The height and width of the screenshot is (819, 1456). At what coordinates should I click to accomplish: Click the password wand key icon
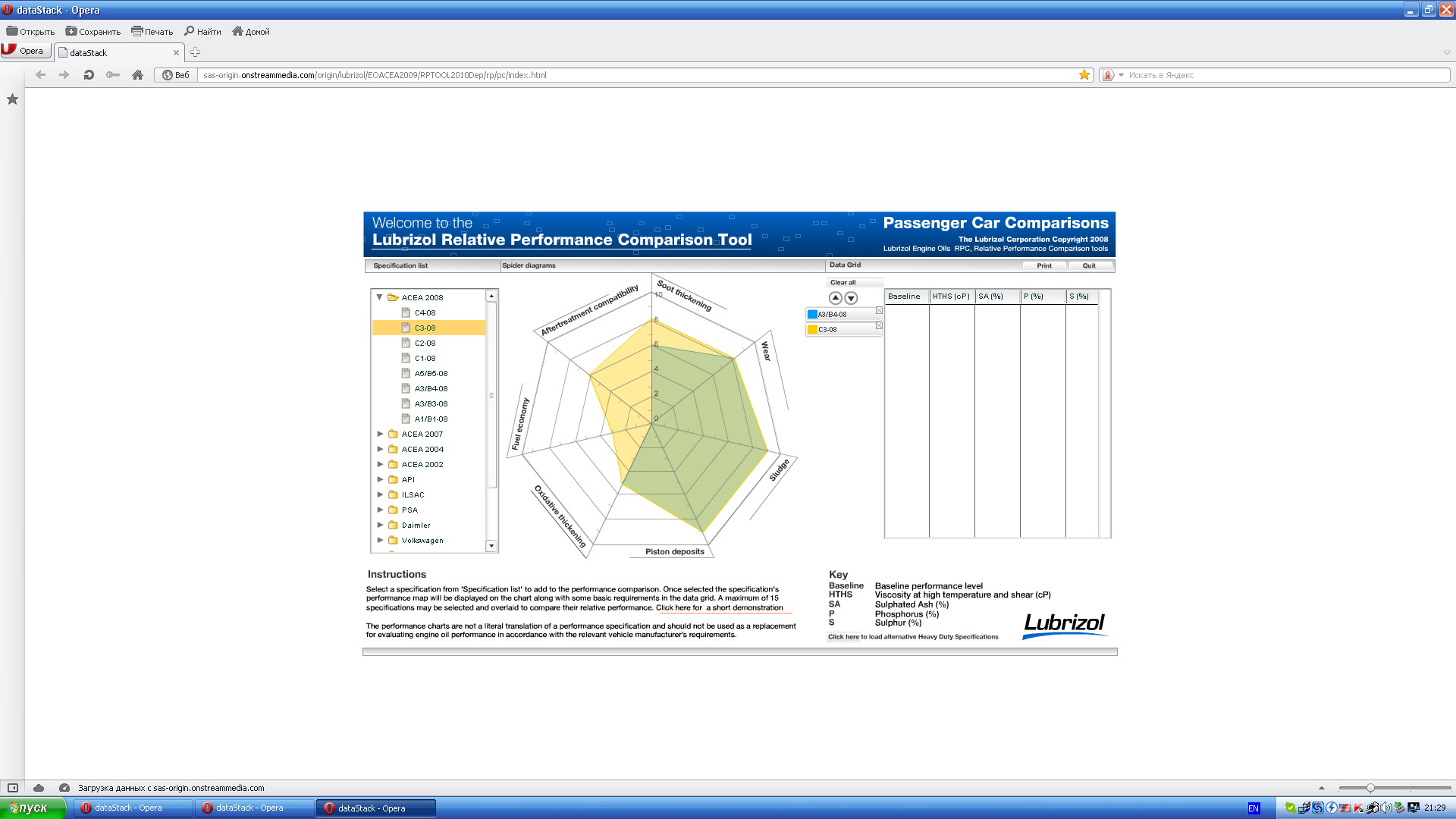113,75
